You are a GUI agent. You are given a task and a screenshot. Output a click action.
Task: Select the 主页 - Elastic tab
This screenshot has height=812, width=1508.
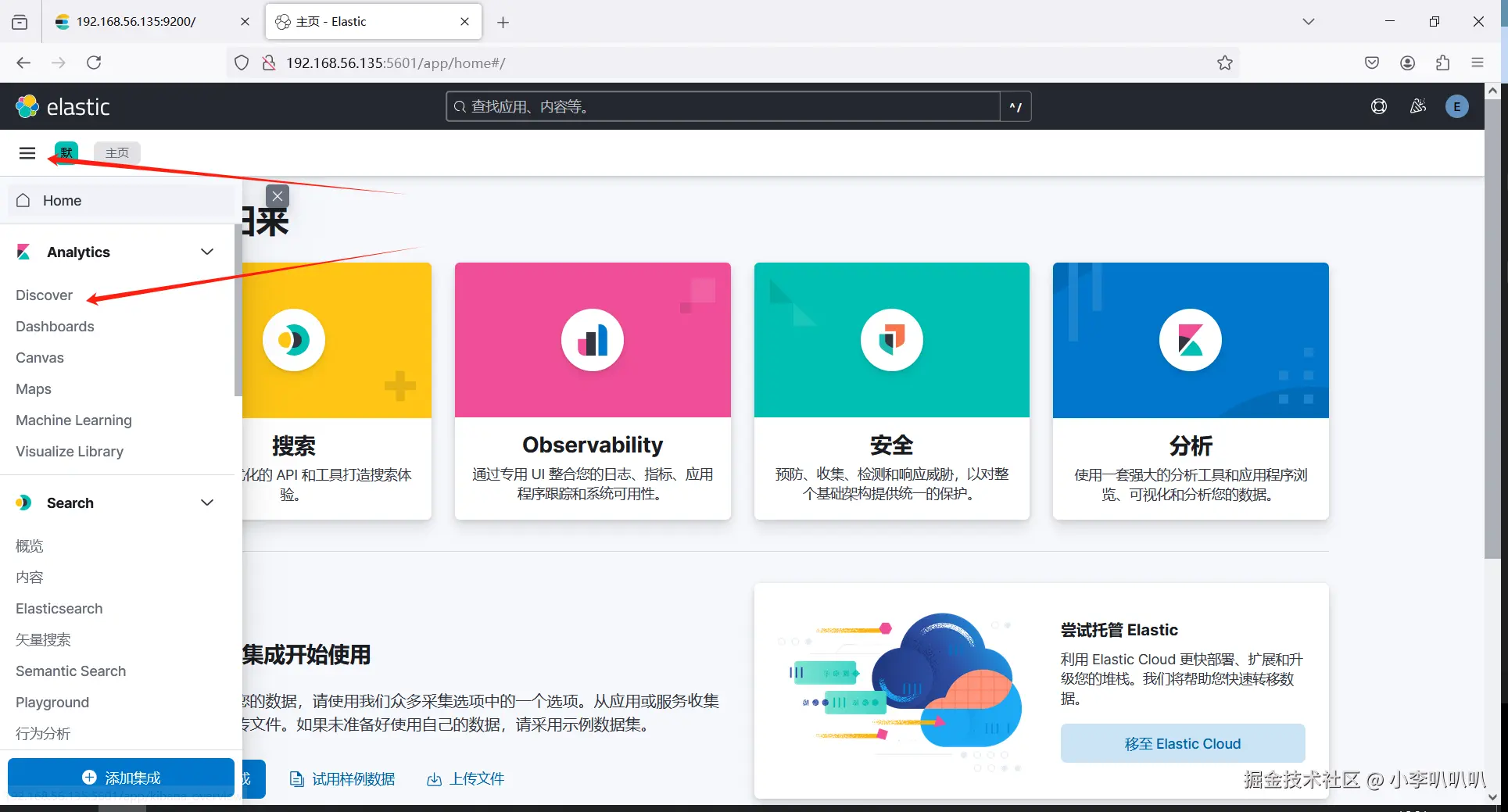point(374,22)
